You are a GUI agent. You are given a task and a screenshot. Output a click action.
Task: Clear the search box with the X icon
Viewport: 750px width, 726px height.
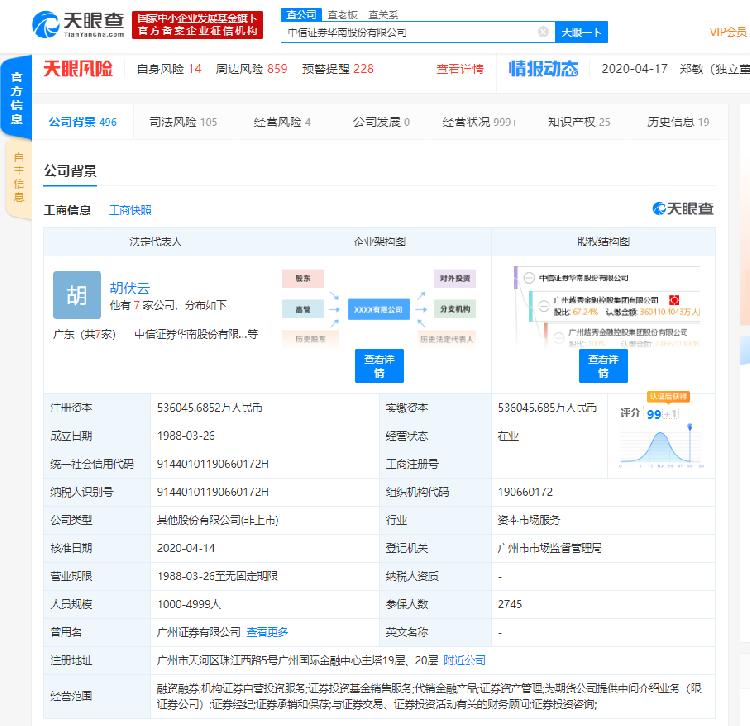click(543, 32)
